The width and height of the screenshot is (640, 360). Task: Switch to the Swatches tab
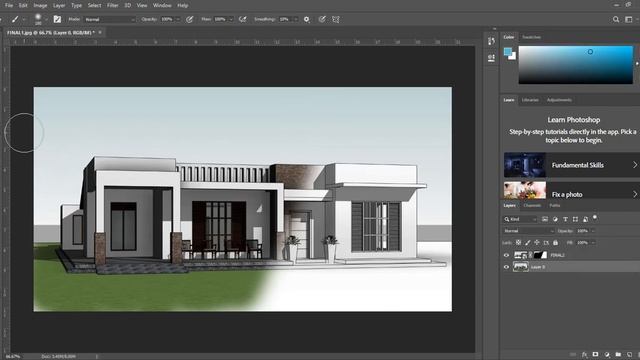531,37
